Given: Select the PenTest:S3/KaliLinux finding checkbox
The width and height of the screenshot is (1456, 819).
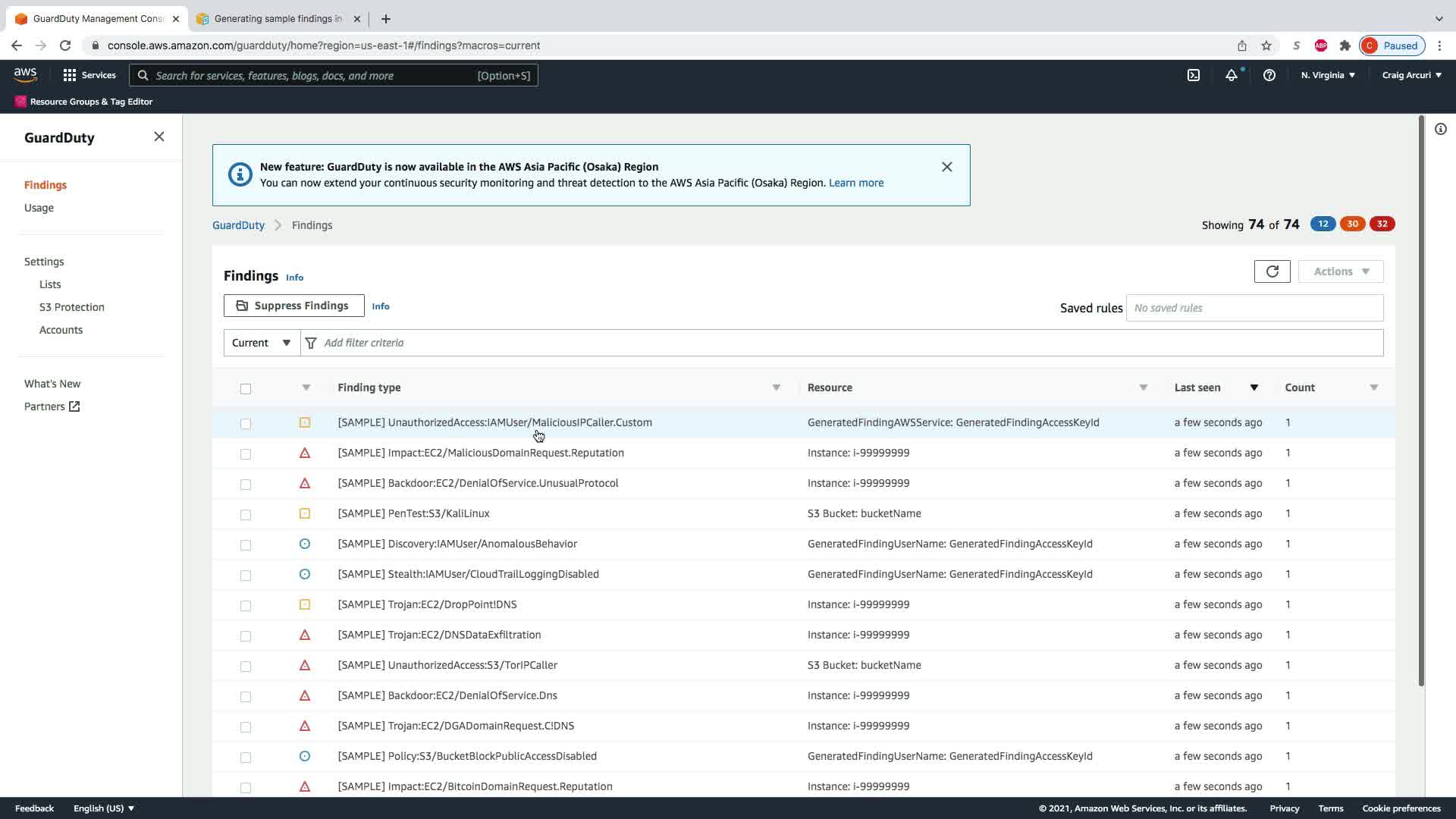Looking at the screenshot, I should coord(245,515).
